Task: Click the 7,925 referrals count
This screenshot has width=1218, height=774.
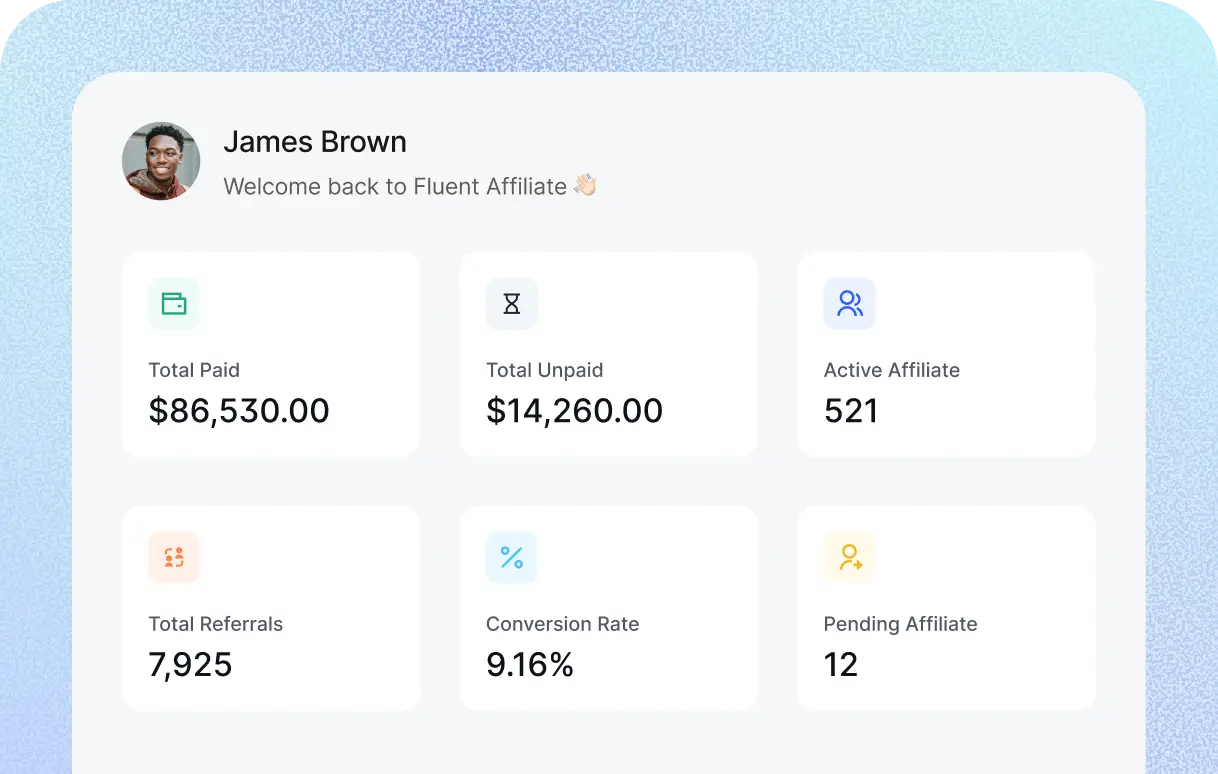Action: pos(190,665)
